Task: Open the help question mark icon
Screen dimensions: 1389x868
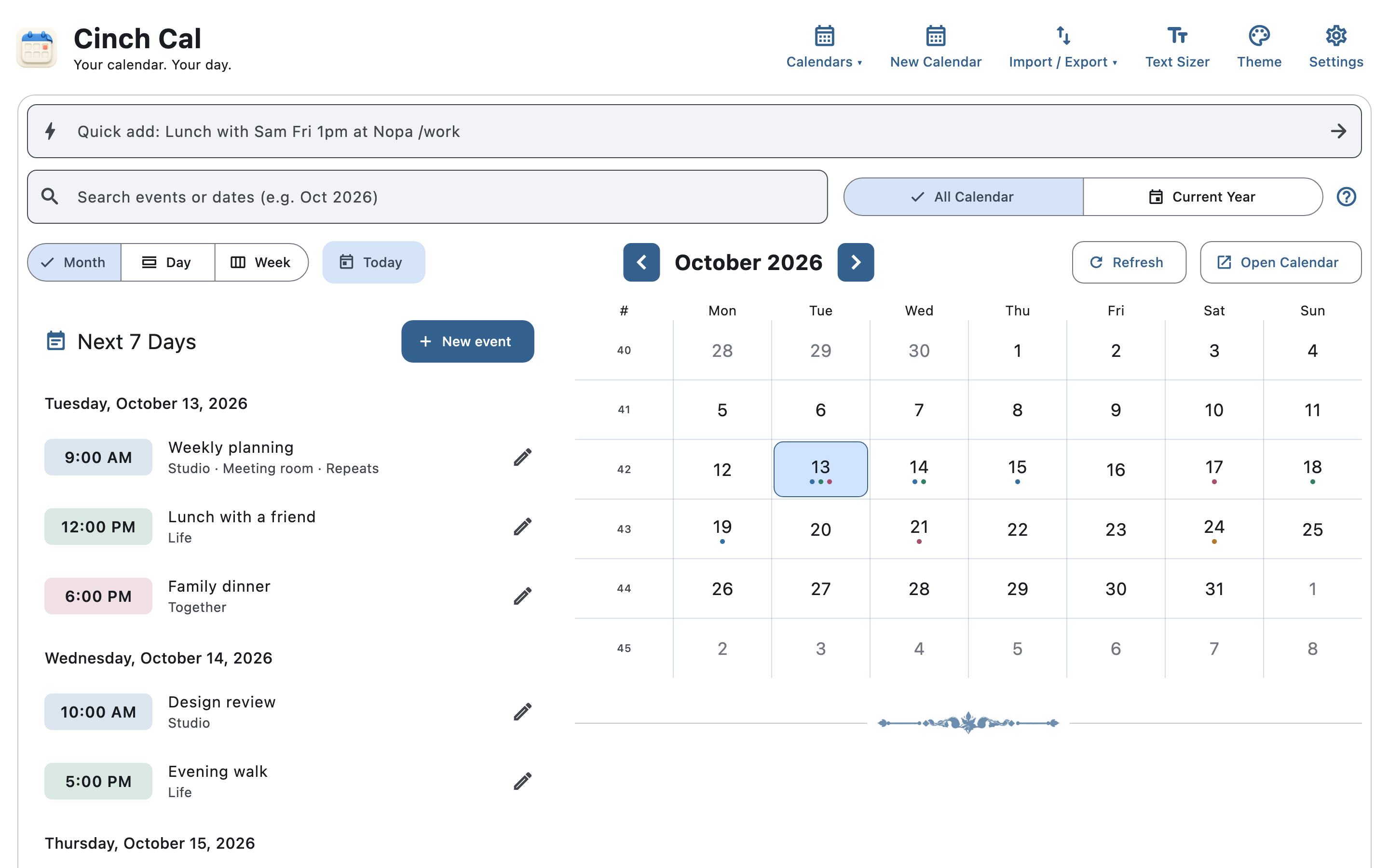Action: pyautogui.click(x=1346, y=197)
